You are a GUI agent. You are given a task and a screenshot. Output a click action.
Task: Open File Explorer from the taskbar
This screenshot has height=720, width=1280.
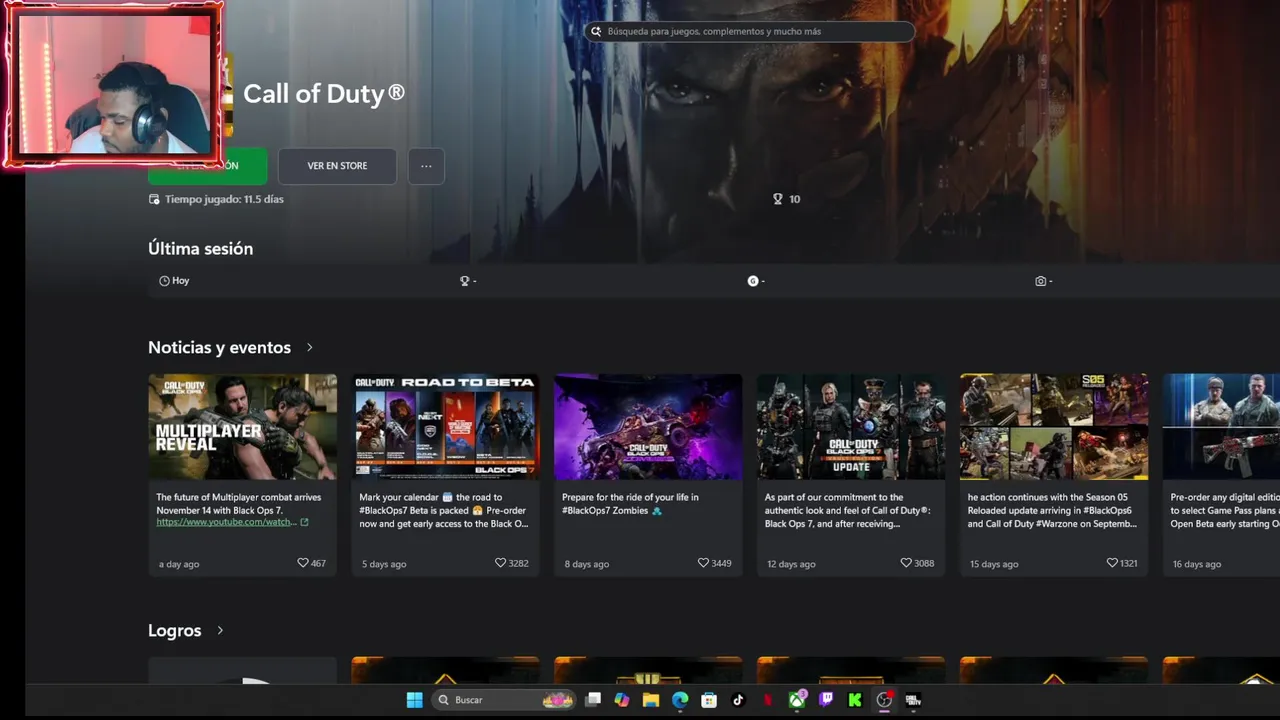(x=651, y=700)
